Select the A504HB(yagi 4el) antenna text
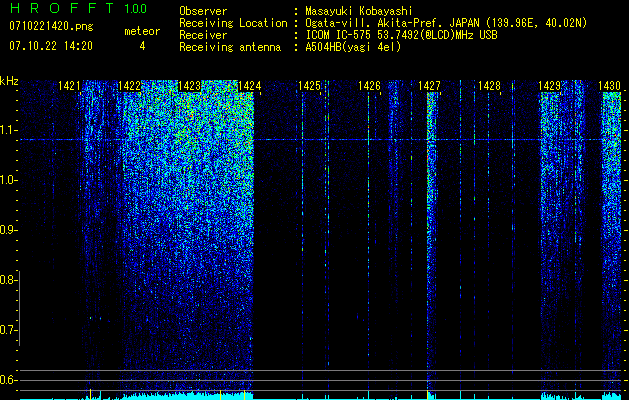Screen dimensions: 629x400 (x=353, y=47)
